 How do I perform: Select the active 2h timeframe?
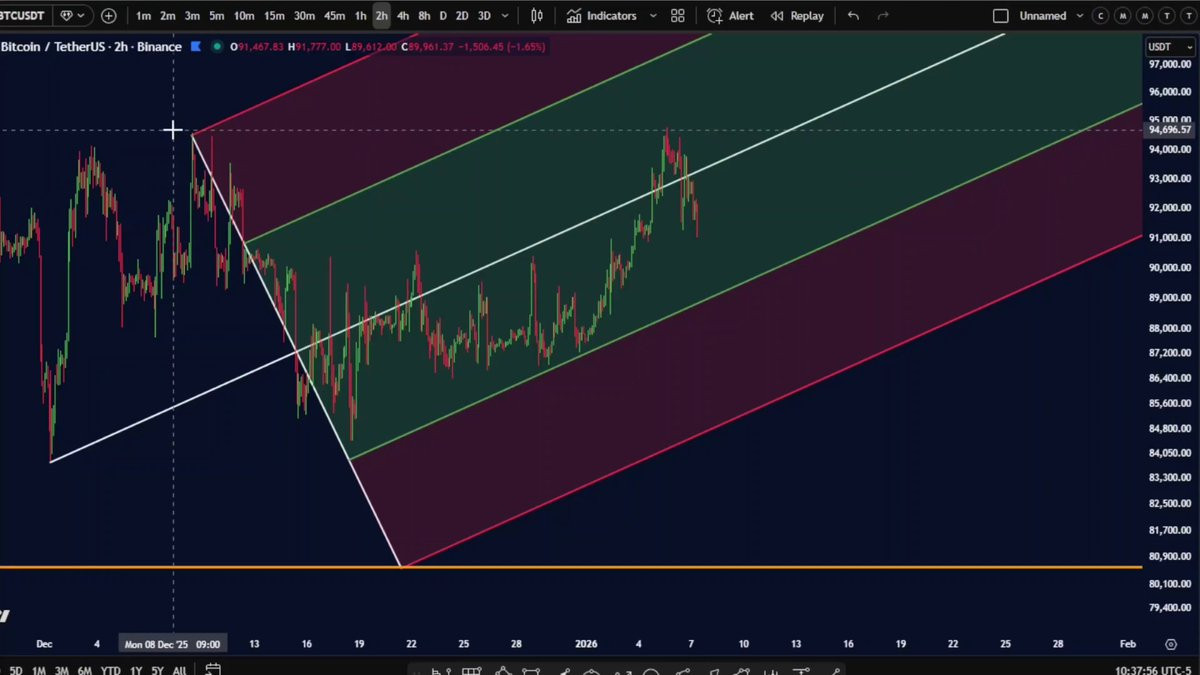coord(381,16)
